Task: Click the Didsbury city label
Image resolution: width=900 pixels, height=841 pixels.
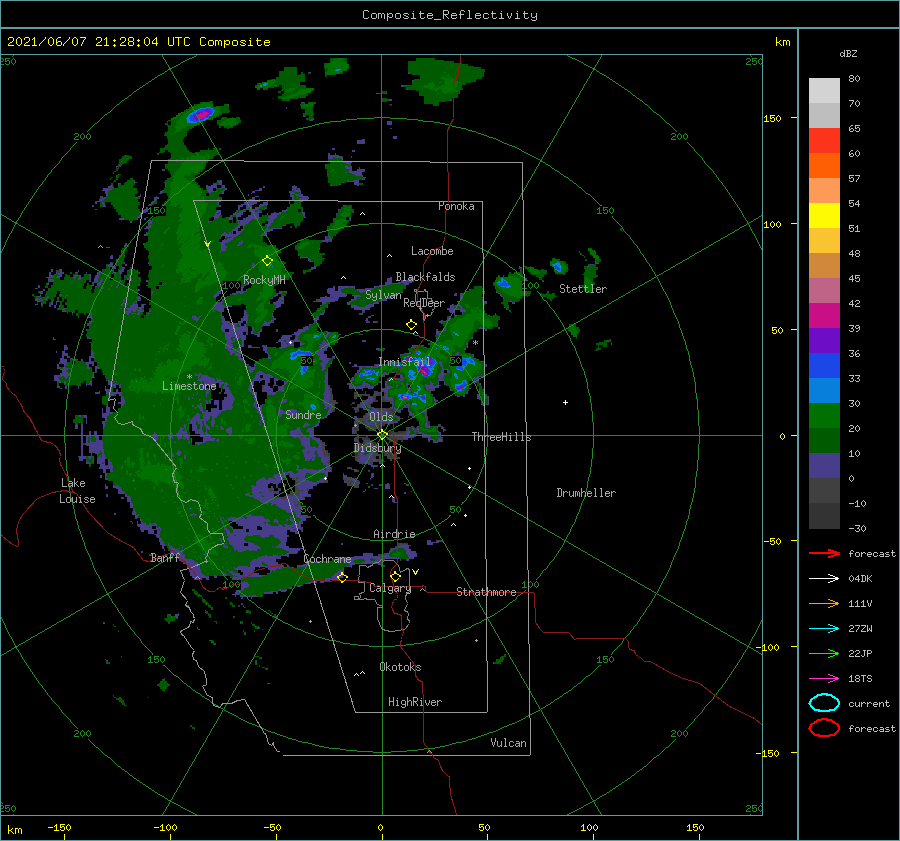Action: (x=378, y=448)
